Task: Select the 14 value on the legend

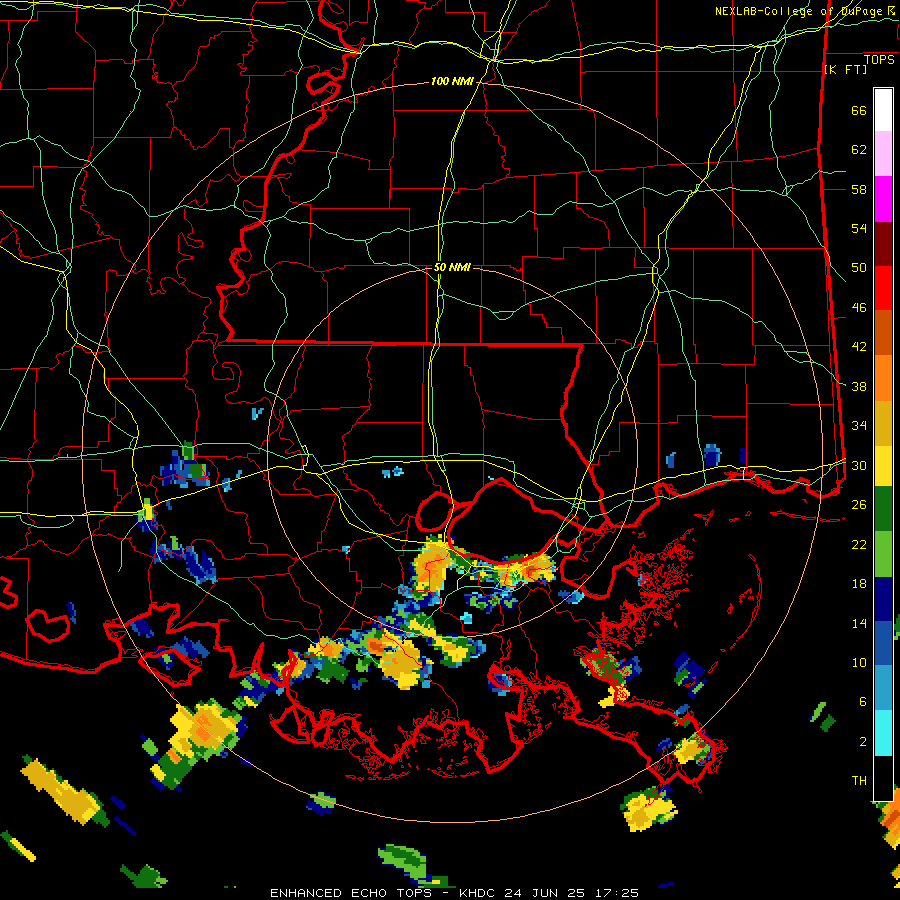Action: pyautogui.click(x=859, y=623)
